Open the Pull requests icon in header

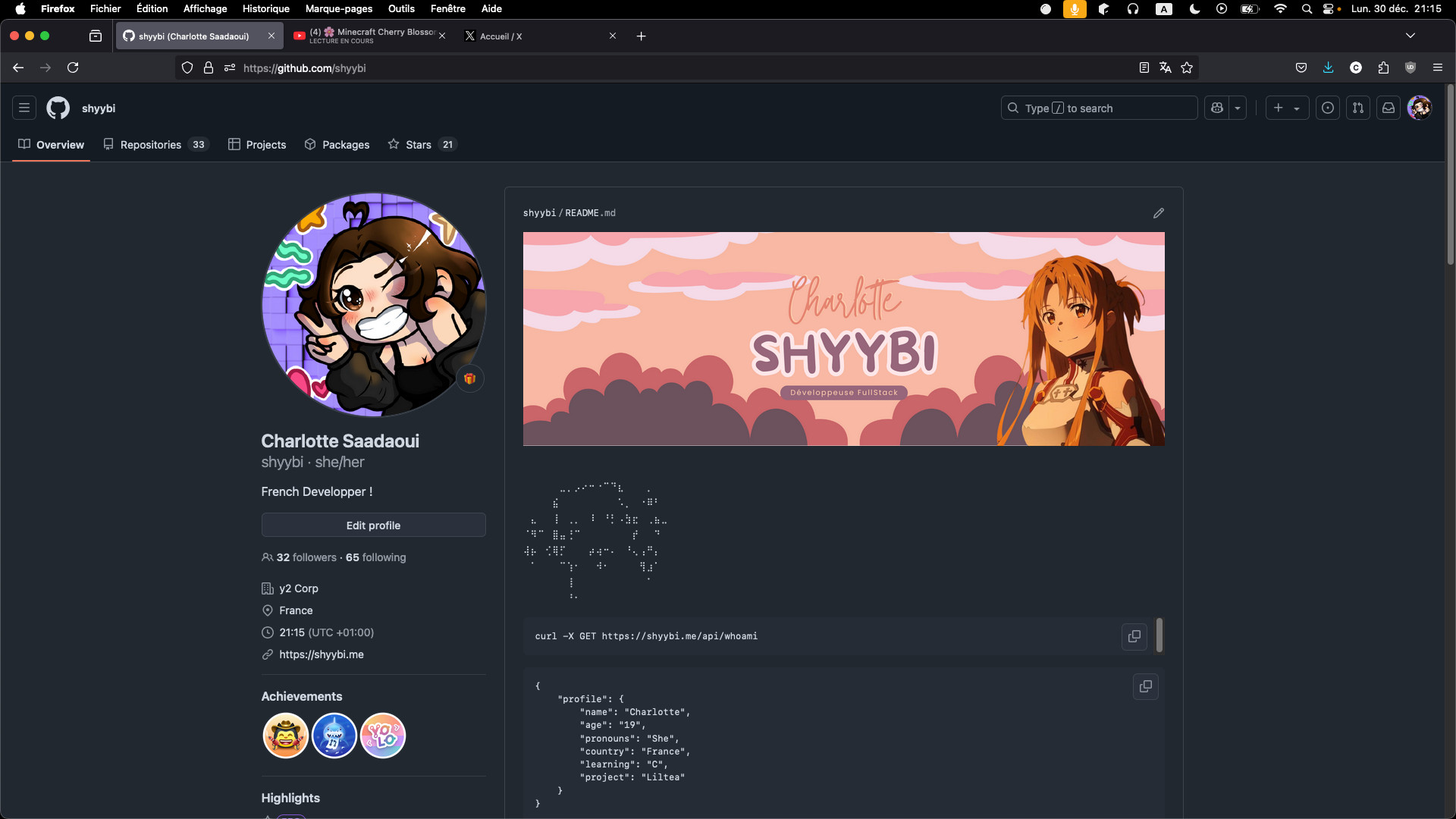1358,108
